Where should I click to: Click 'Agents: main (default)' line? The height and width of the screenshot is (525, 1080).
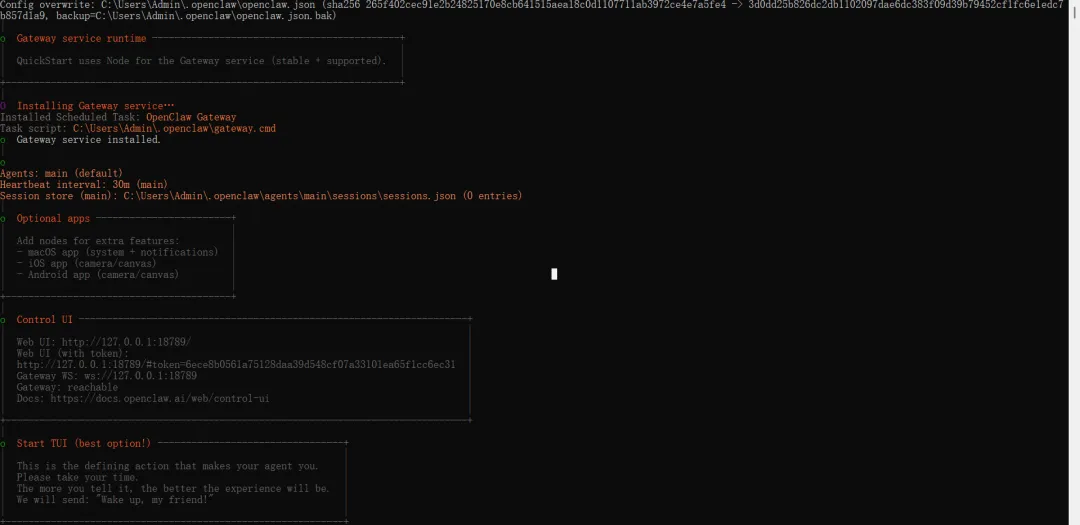(61, 174)
